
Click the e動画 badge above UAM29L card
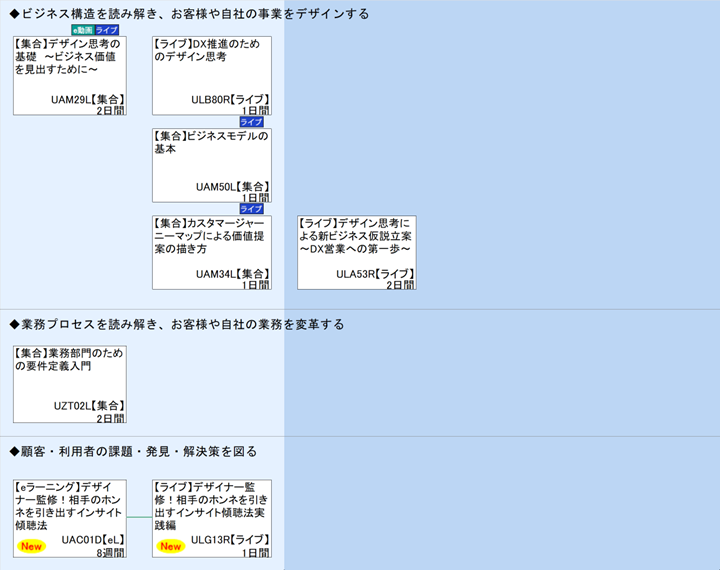click(83, 30)
